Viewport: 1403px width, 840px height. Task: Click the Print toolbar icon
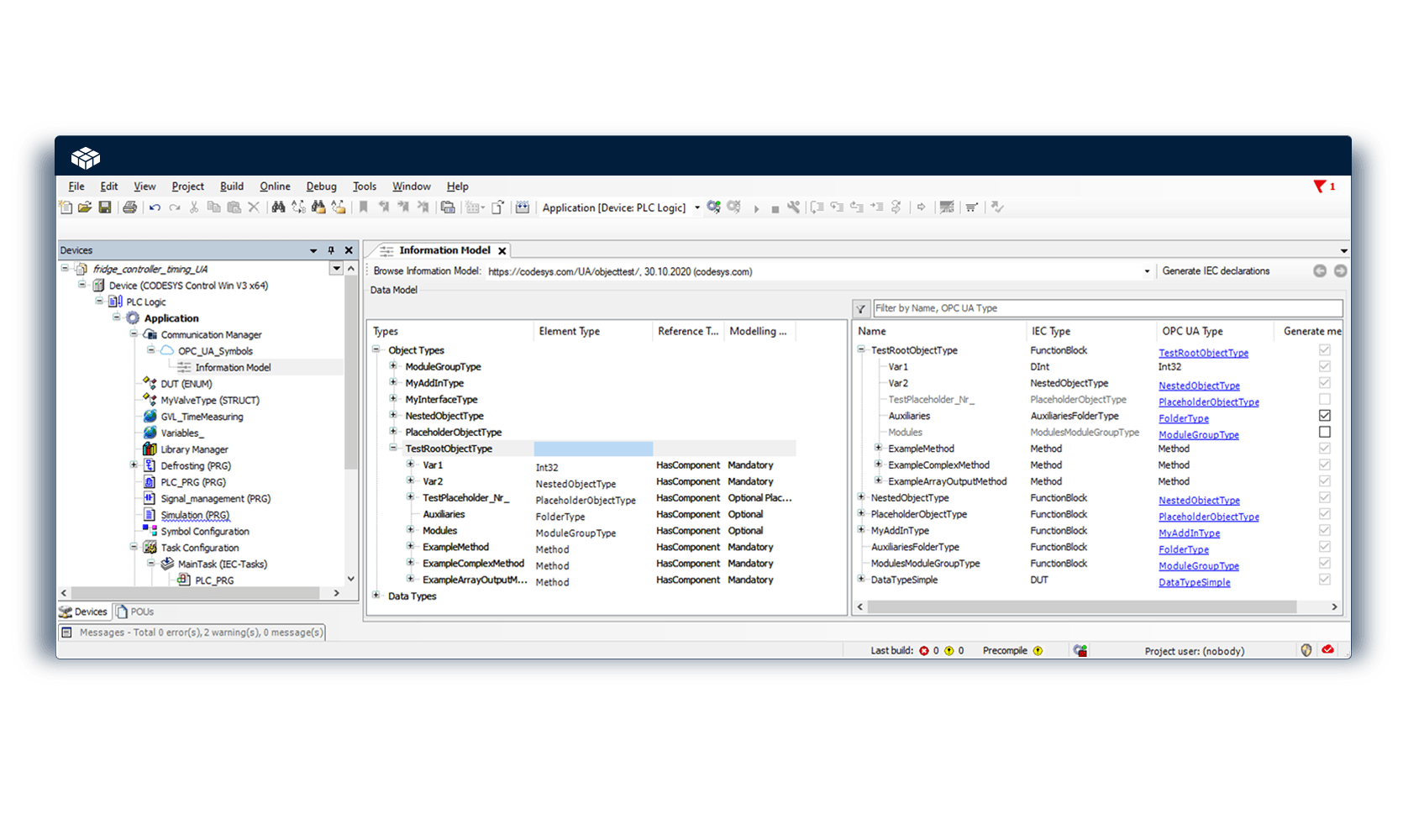[x=129, y=207]
